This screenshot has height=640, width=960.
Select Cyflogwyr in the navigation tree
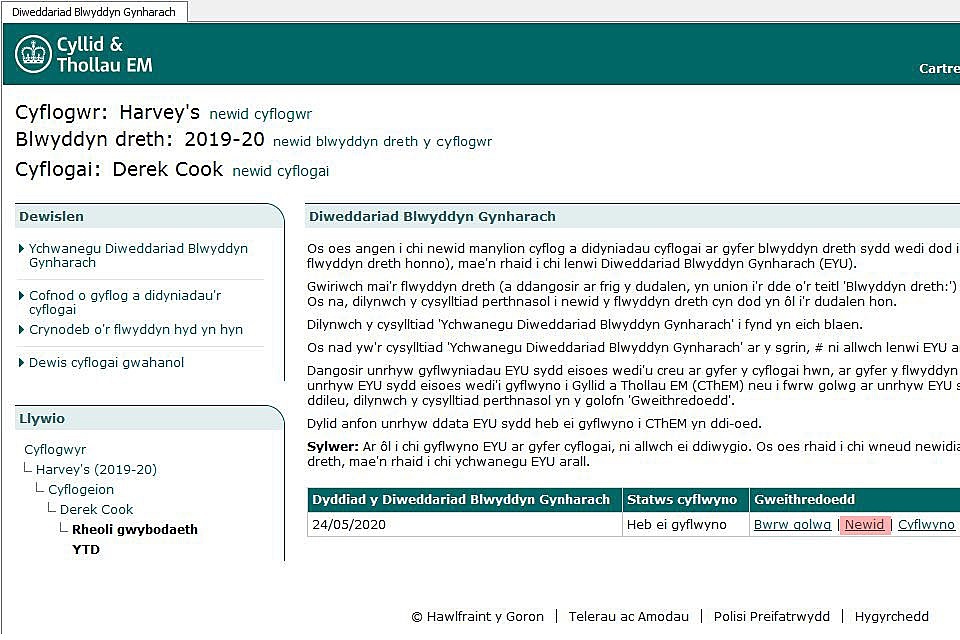coord(55,449)
